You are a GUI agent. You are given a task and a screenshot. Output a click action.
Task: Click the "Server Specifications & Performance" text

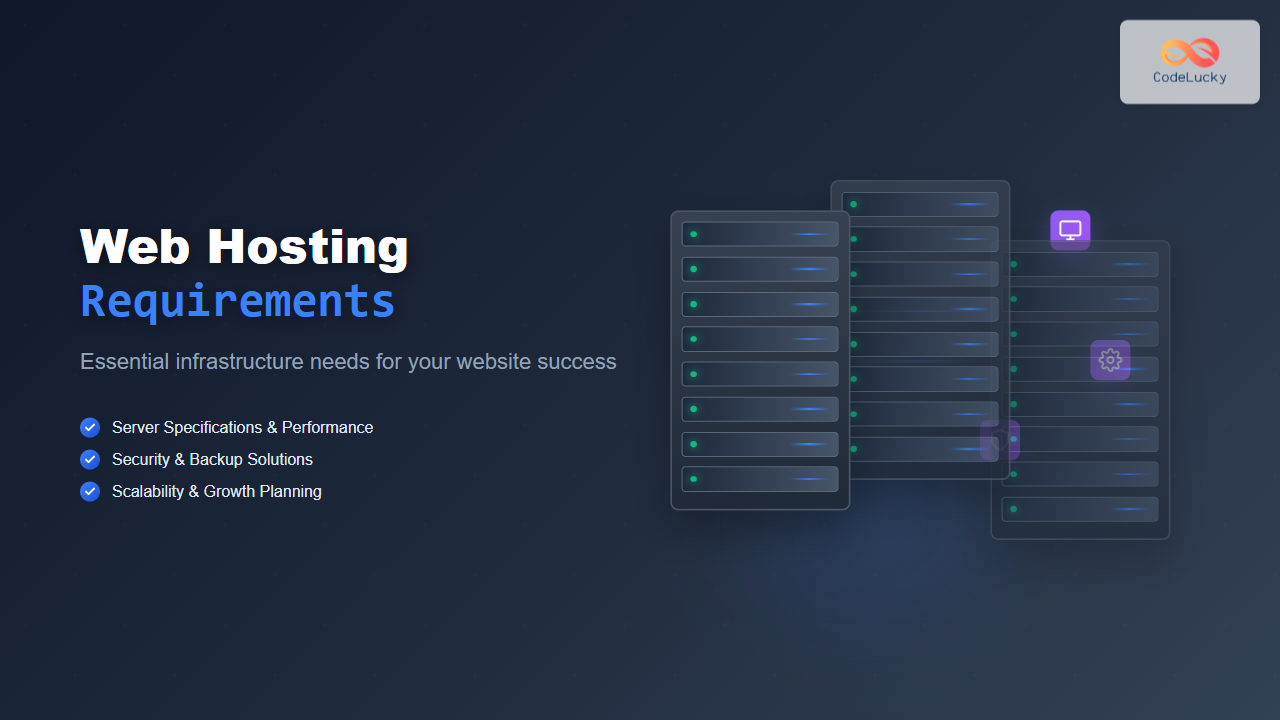pyautogui.click(x=242, y=428)
